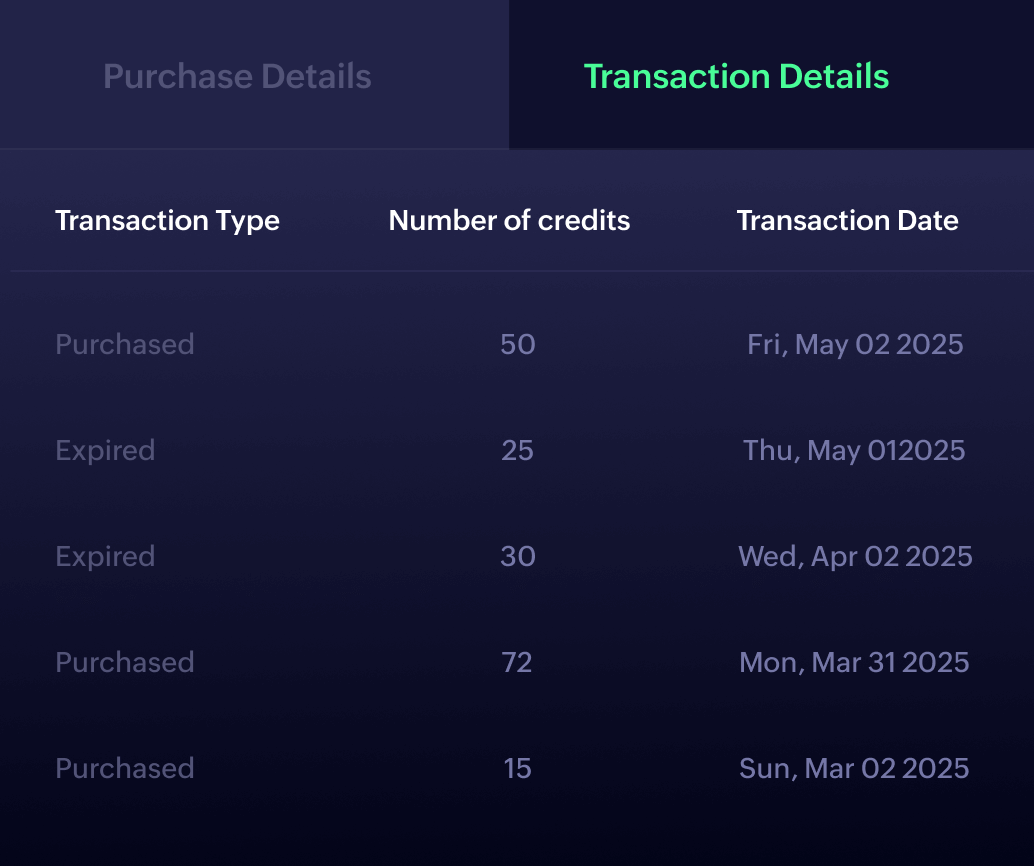Select the first Expired transaction entry
This screenshot has height=866, width=1034.
105,451
